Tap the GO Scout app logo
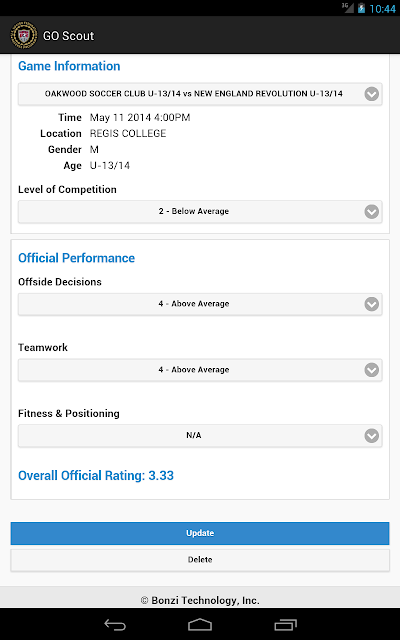400x640 pixels. click(24, 36)
